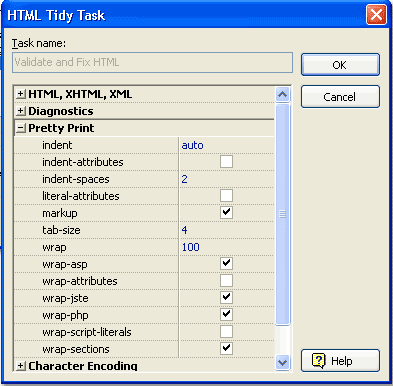Image resolution: width=393 pixels, height=386 pixels.
Task: Click the scrollbar down arrow
Action: pos(283,362)
